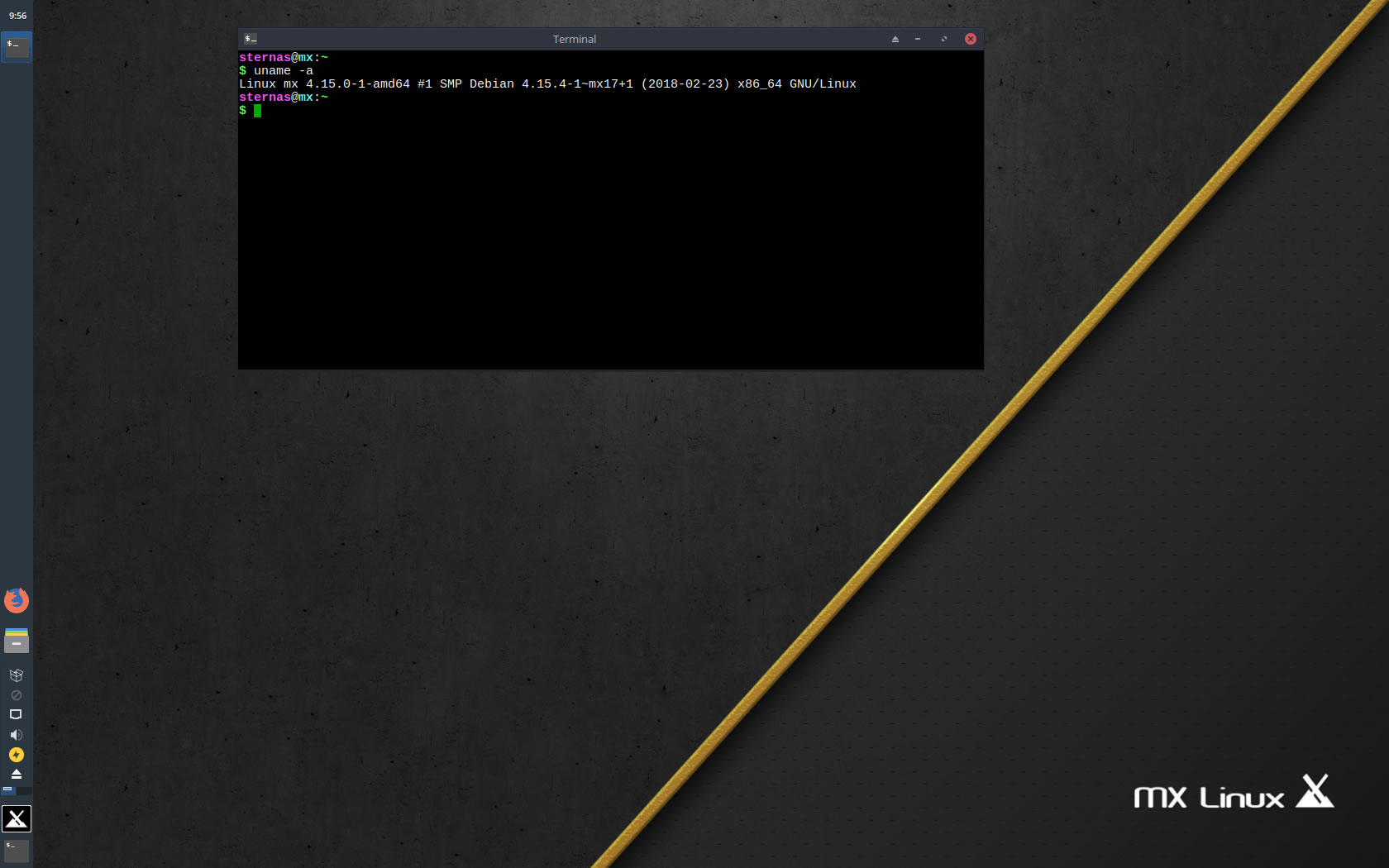Open the Terminal window menu icon
This screenshot has width=1389, height=868.
click(x=251, y=39)
